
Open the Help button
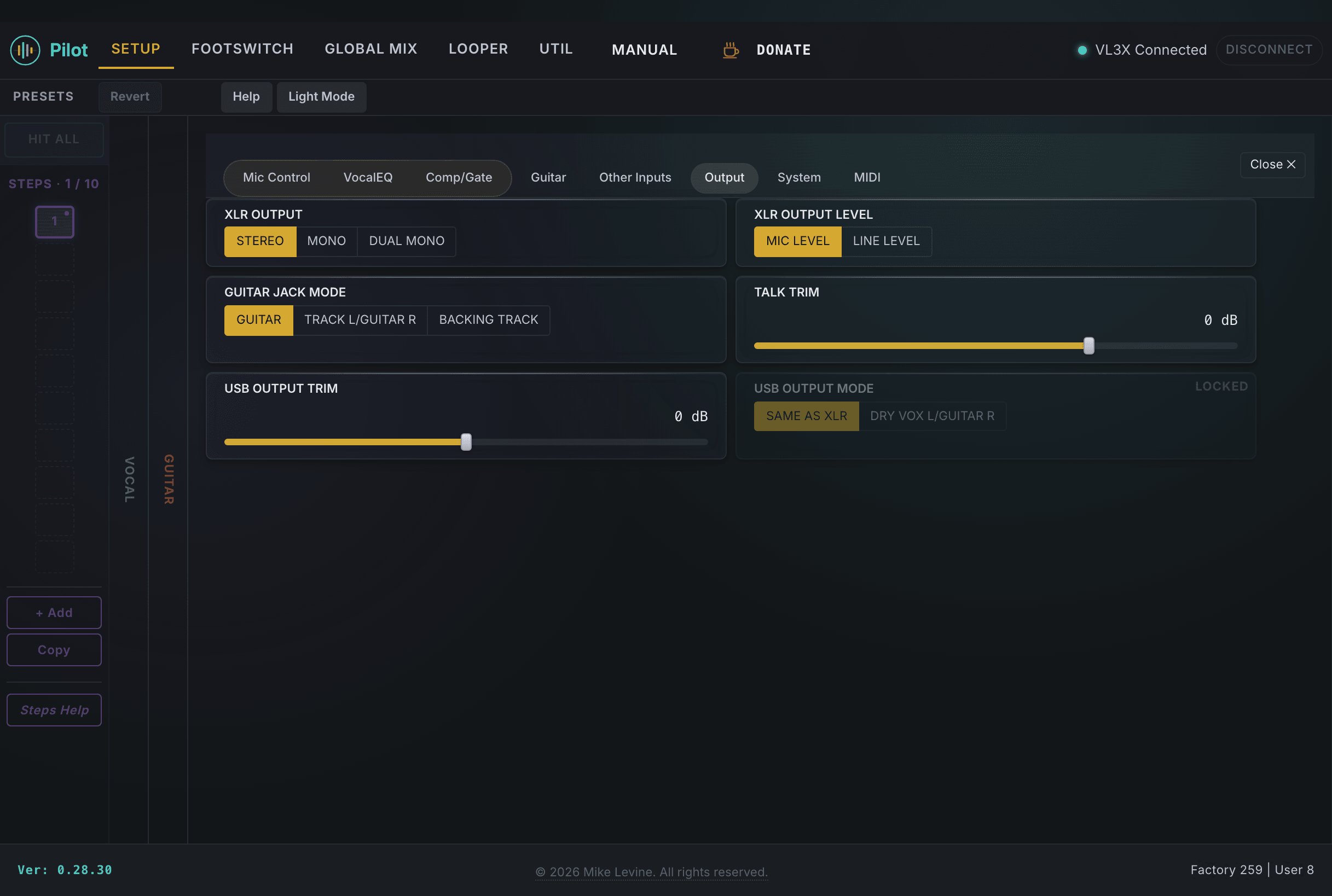tap(246, 97)
